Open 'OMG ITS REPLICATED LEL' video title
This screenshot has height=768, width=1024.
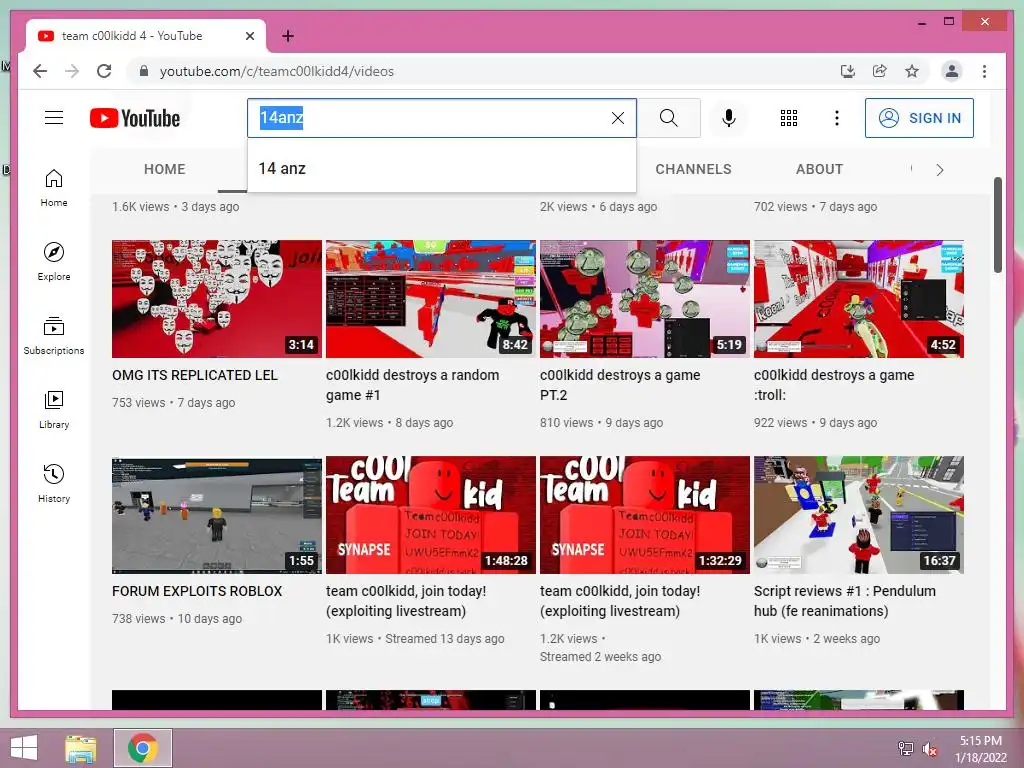coord(195,376)
